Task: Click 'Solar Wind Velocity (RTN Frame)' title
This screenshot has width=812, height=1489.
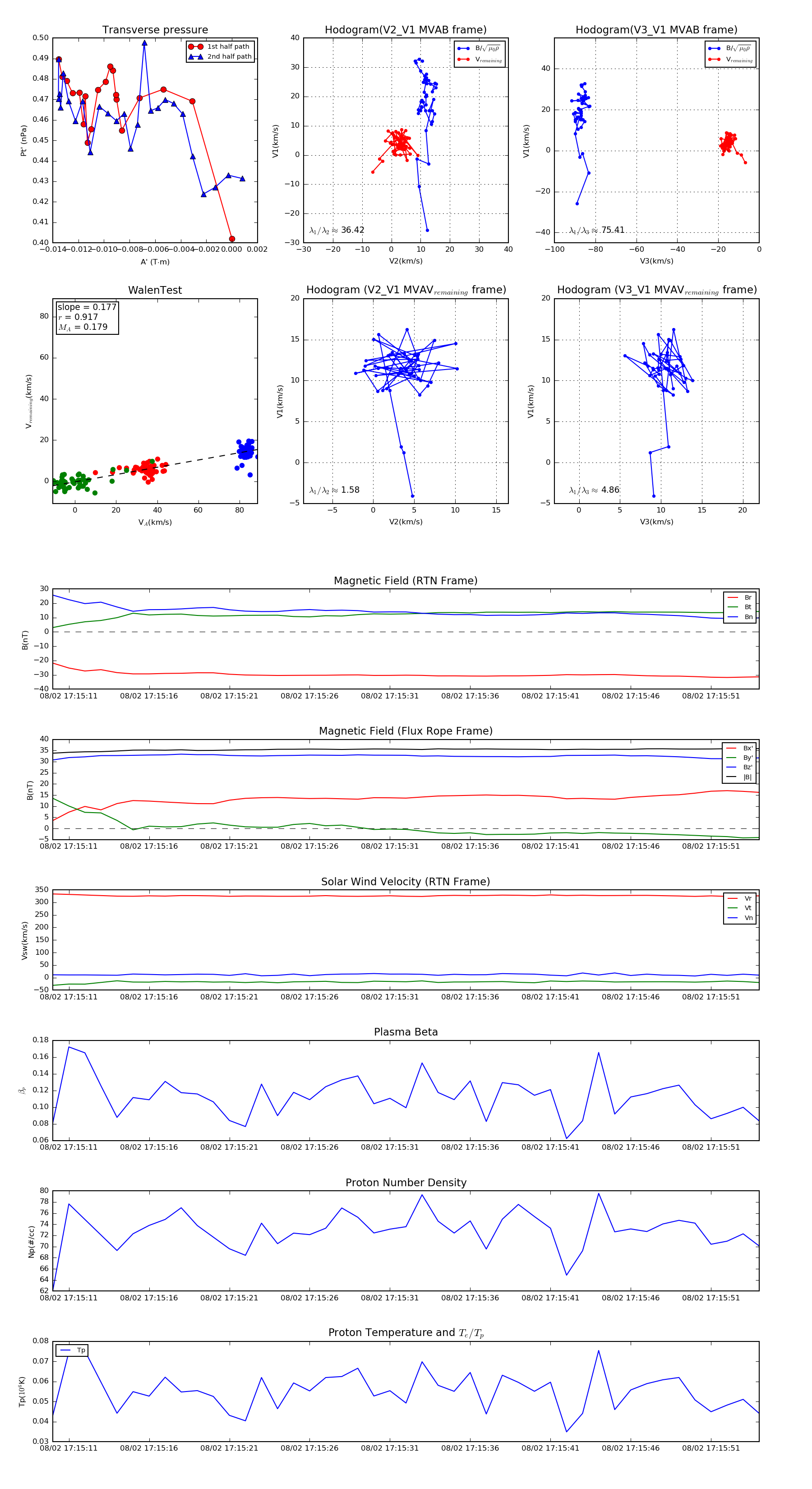Action: click(406, 882)
